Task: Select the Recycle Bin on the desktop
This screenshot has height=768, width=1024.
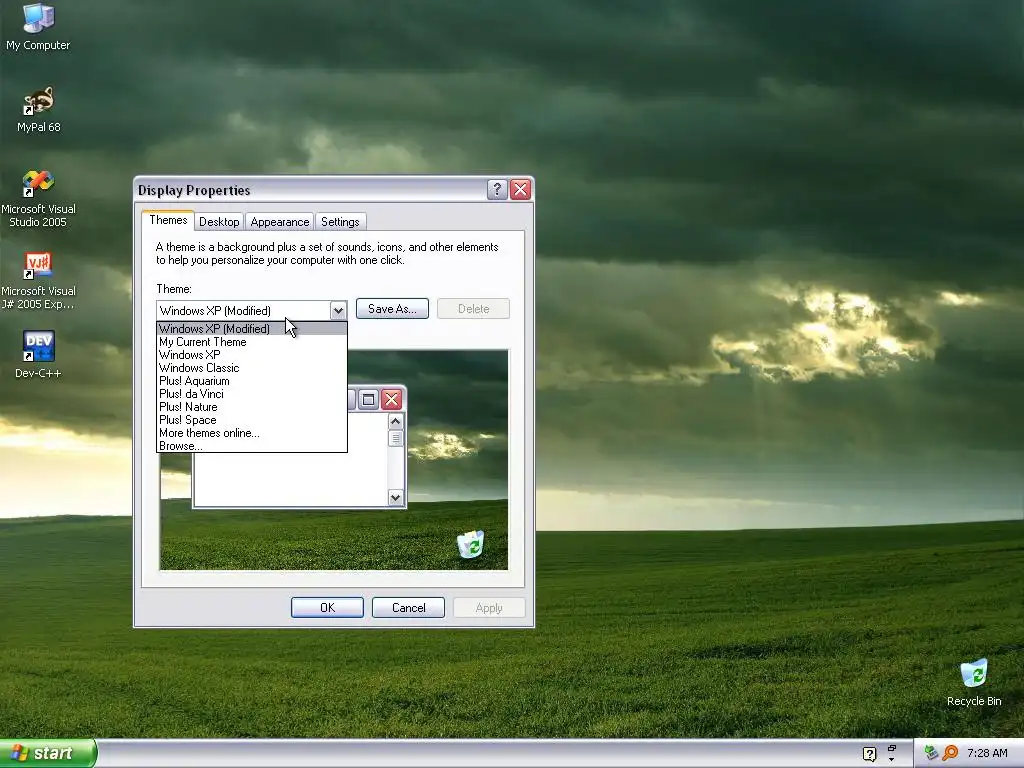Action: click(x=974, y=683)
